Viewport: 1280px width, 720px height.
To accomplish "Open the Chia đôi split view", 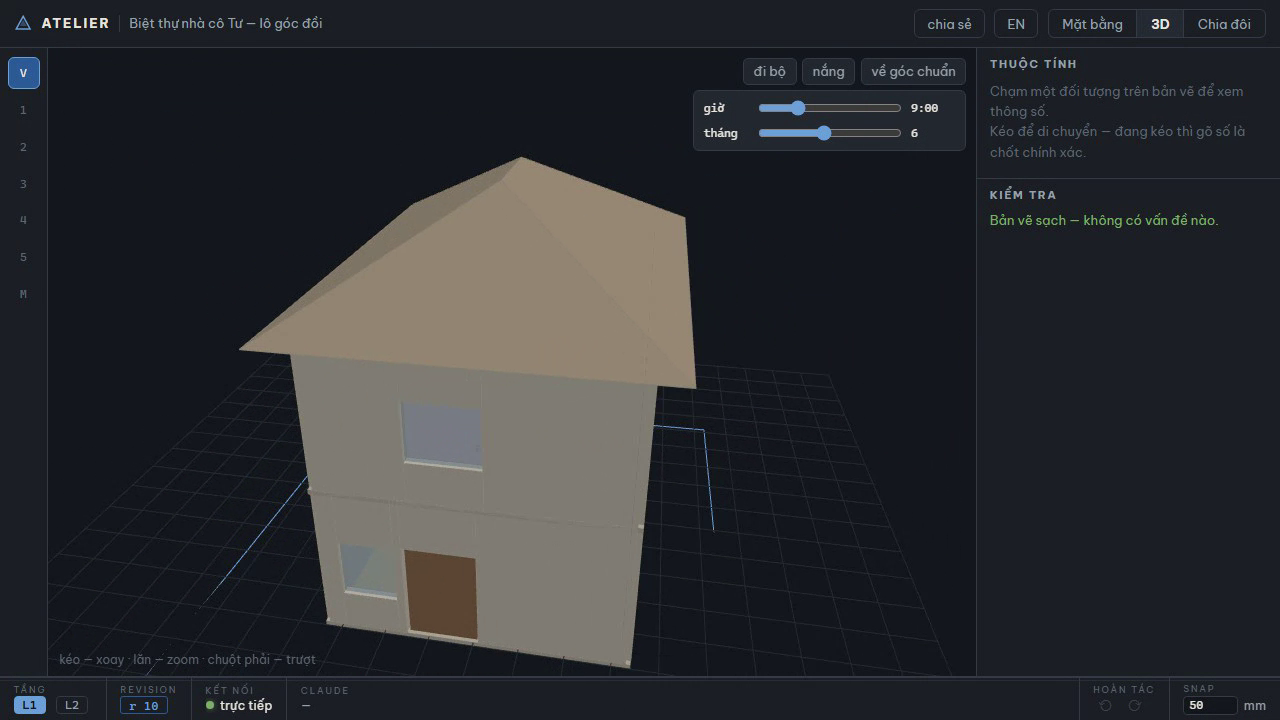I will pos(1224,24).
